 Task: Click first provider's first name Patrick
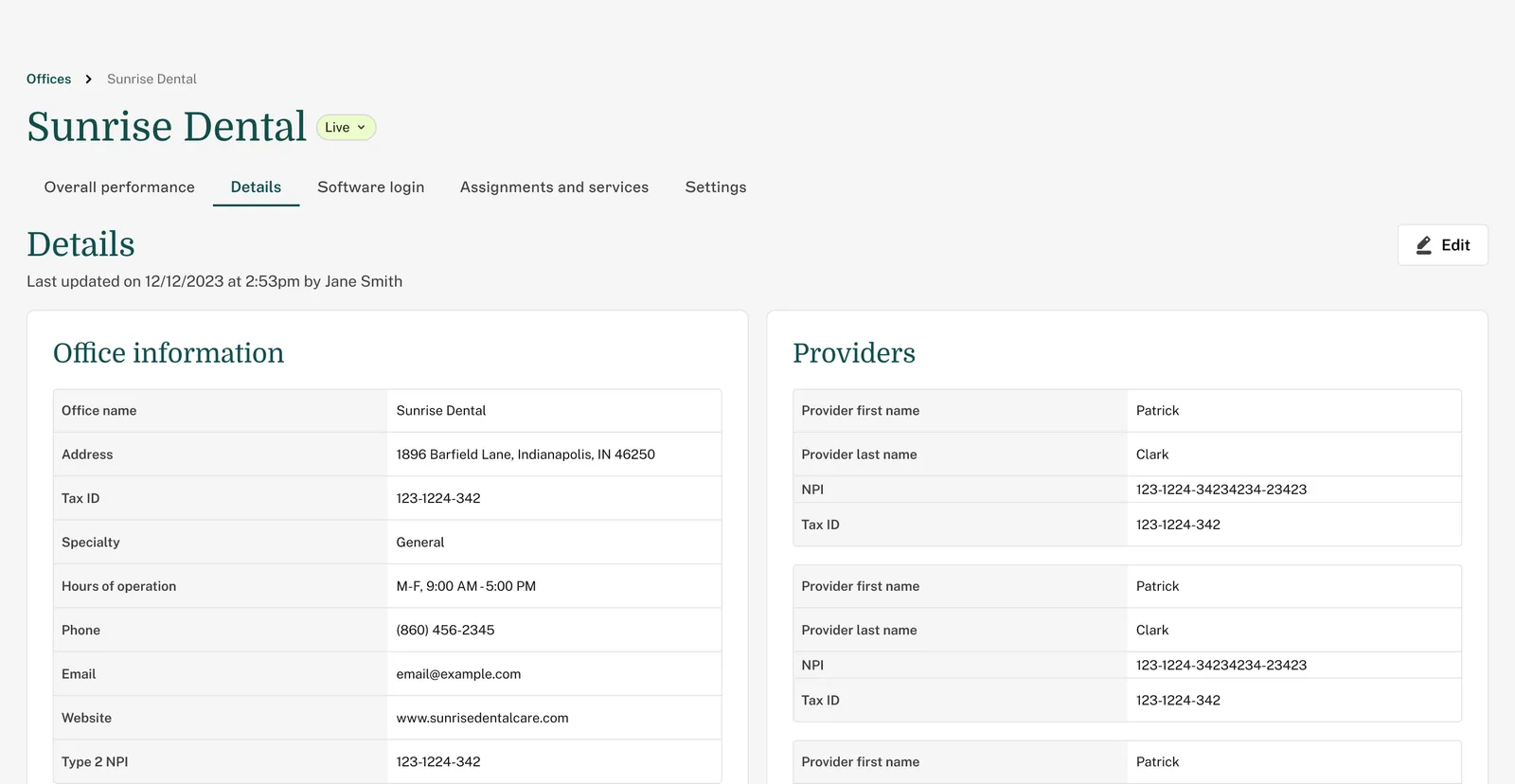[1157, 411]
